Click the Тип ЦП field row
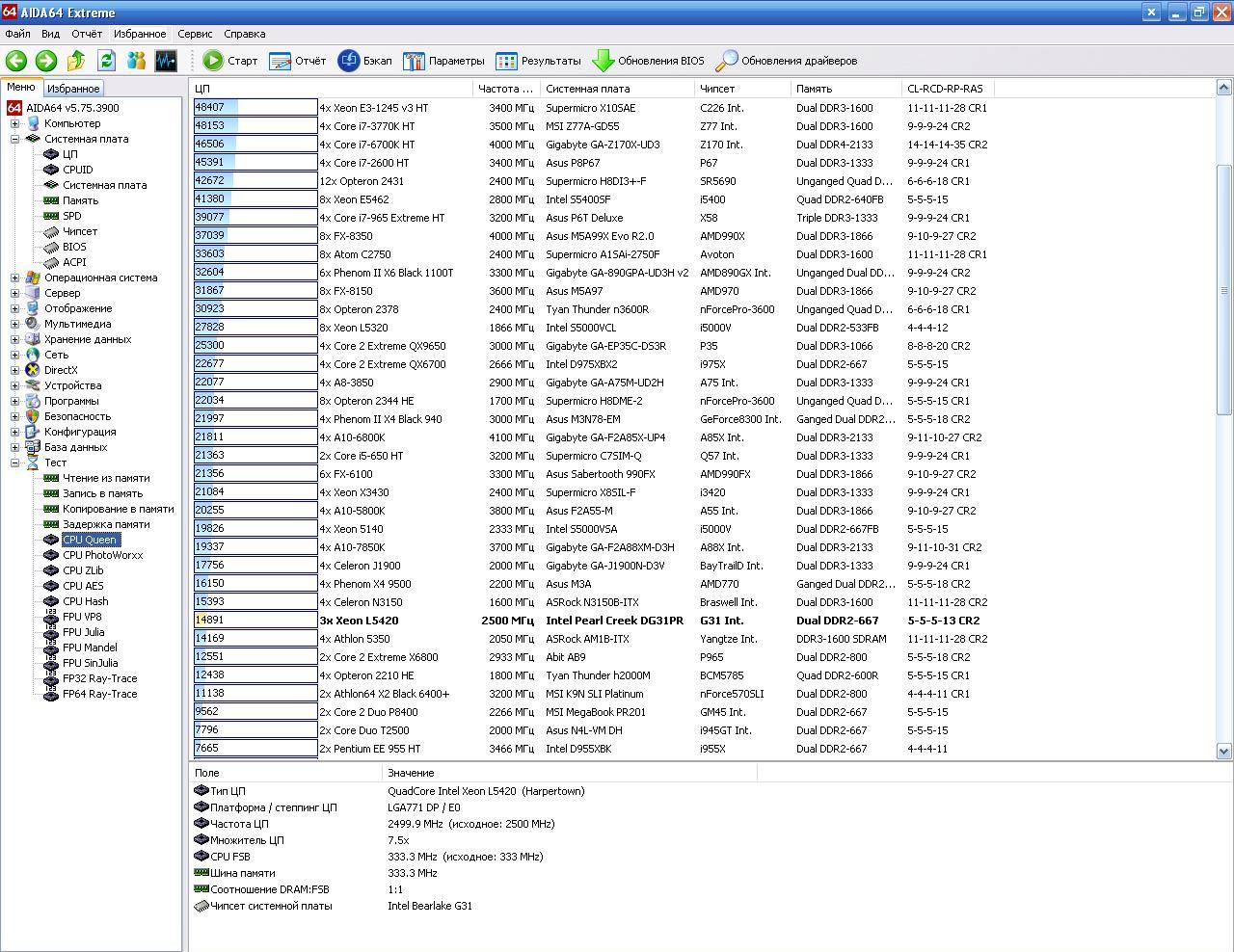Screen dimensions: 1234x952 point(472,791)
